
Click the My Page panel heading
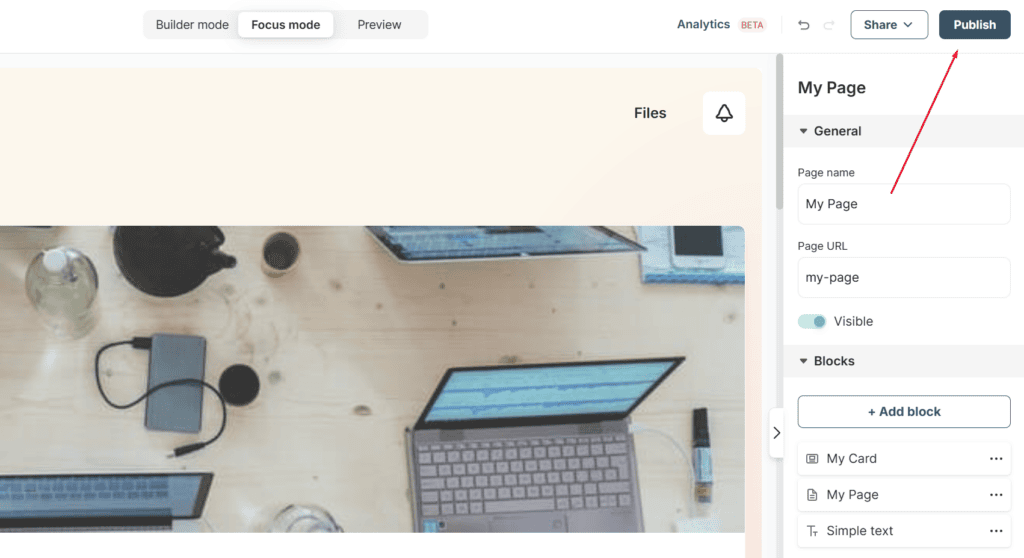click(x=831, y=88)
